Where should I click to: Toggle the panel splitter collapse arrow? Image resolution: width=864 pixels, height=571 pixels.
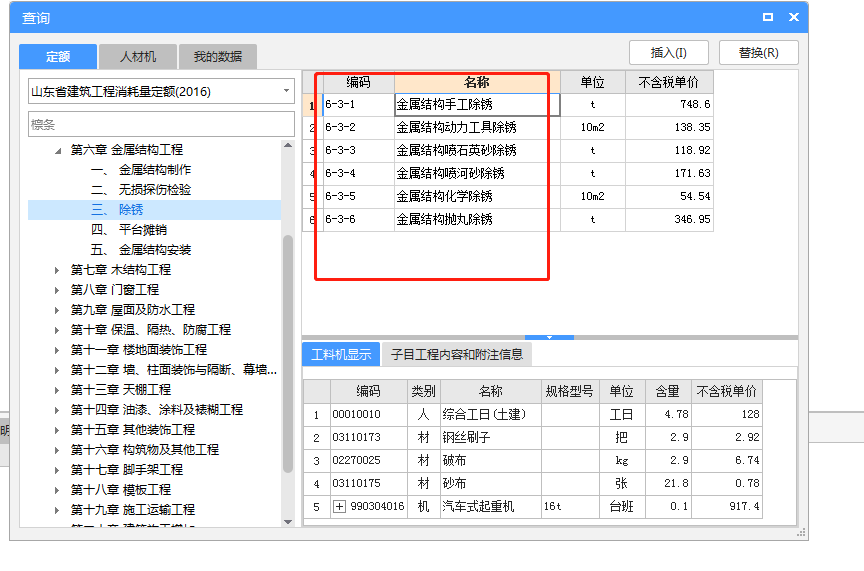tap(549, 337)
